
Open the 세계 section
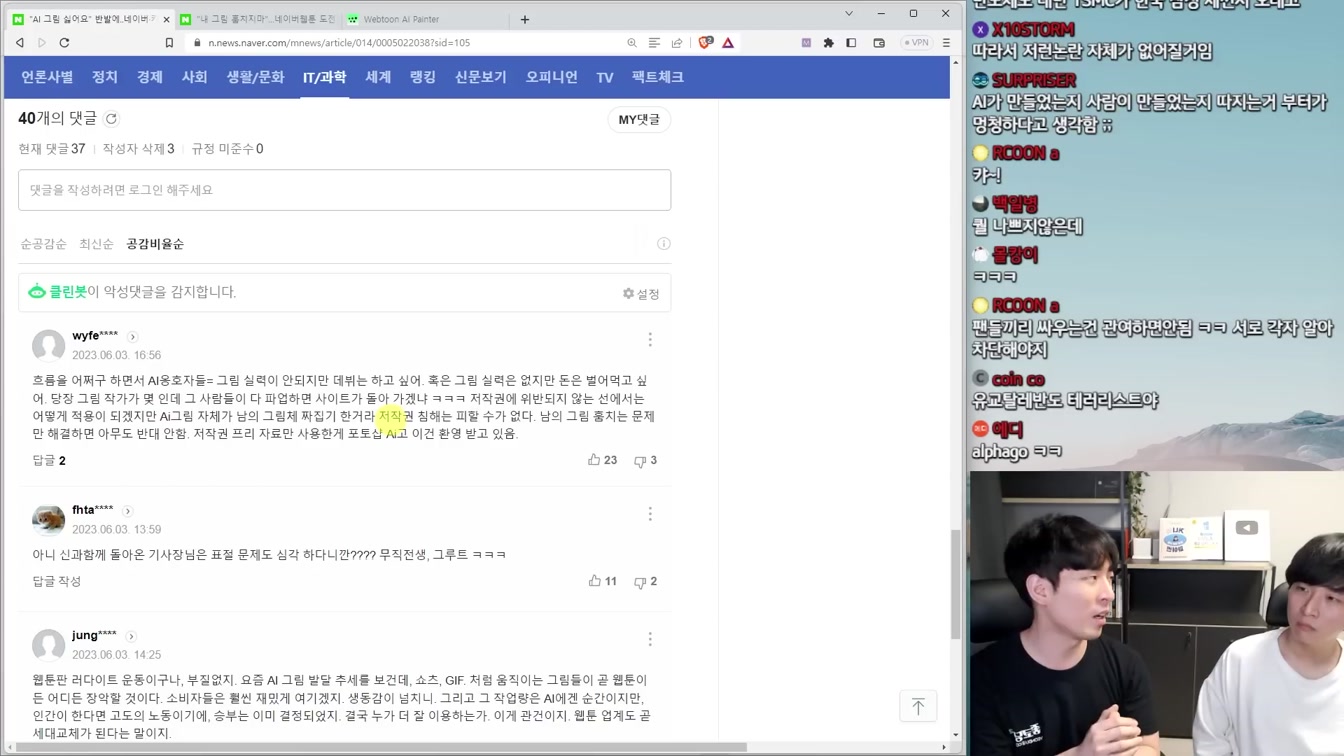pos(378,77)
